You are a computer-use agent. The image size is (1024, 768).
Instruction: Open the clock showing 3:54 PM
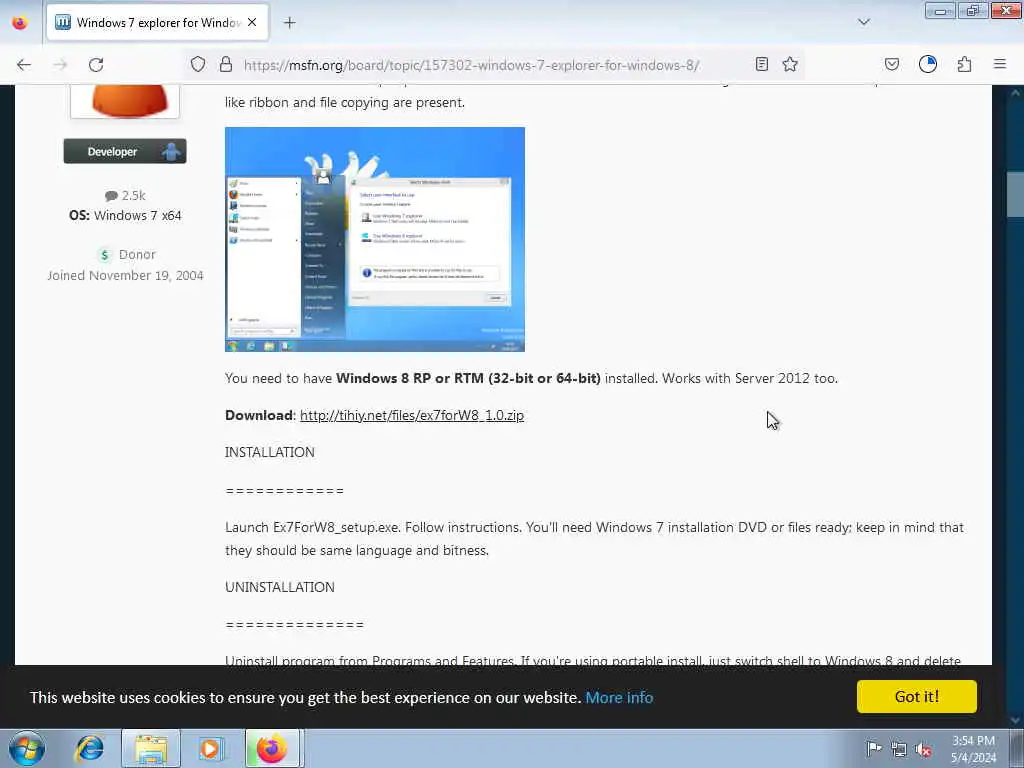point(973,749)
